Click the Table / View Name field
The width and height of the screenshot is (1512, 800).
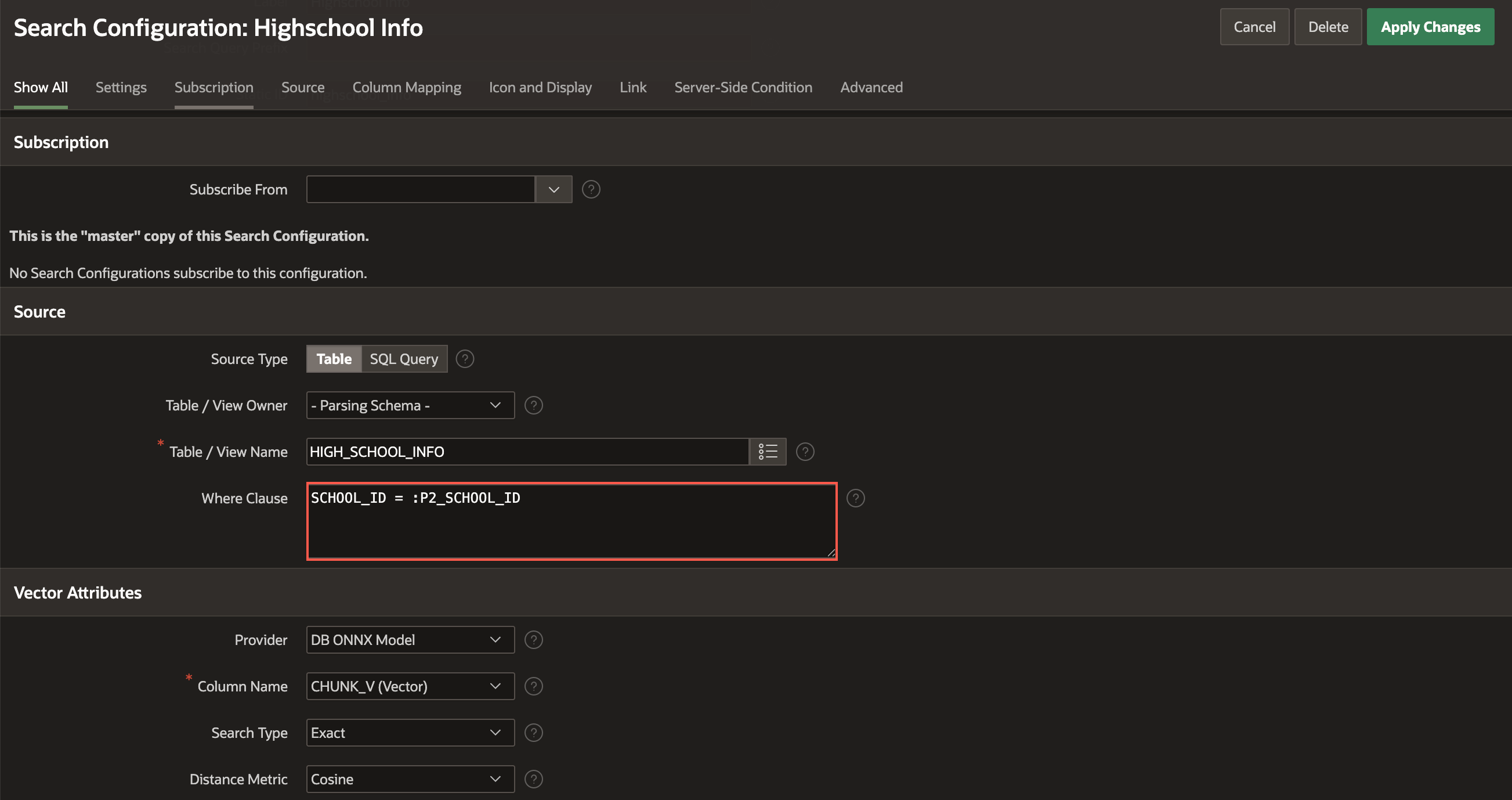(x=527, y=451)
